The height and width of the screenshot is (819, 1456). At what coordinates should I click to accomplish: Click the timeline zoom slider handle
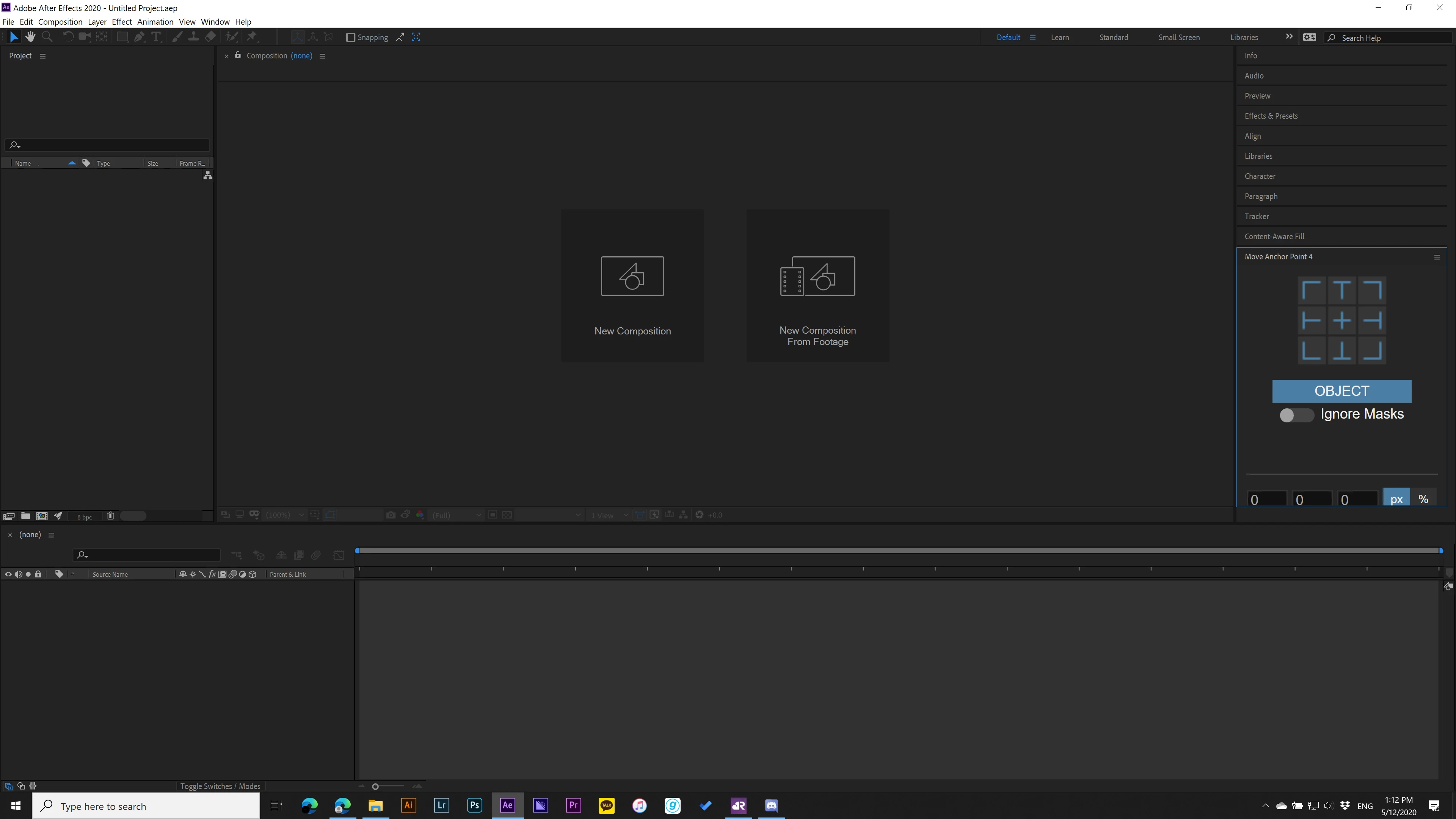(375, 786)
